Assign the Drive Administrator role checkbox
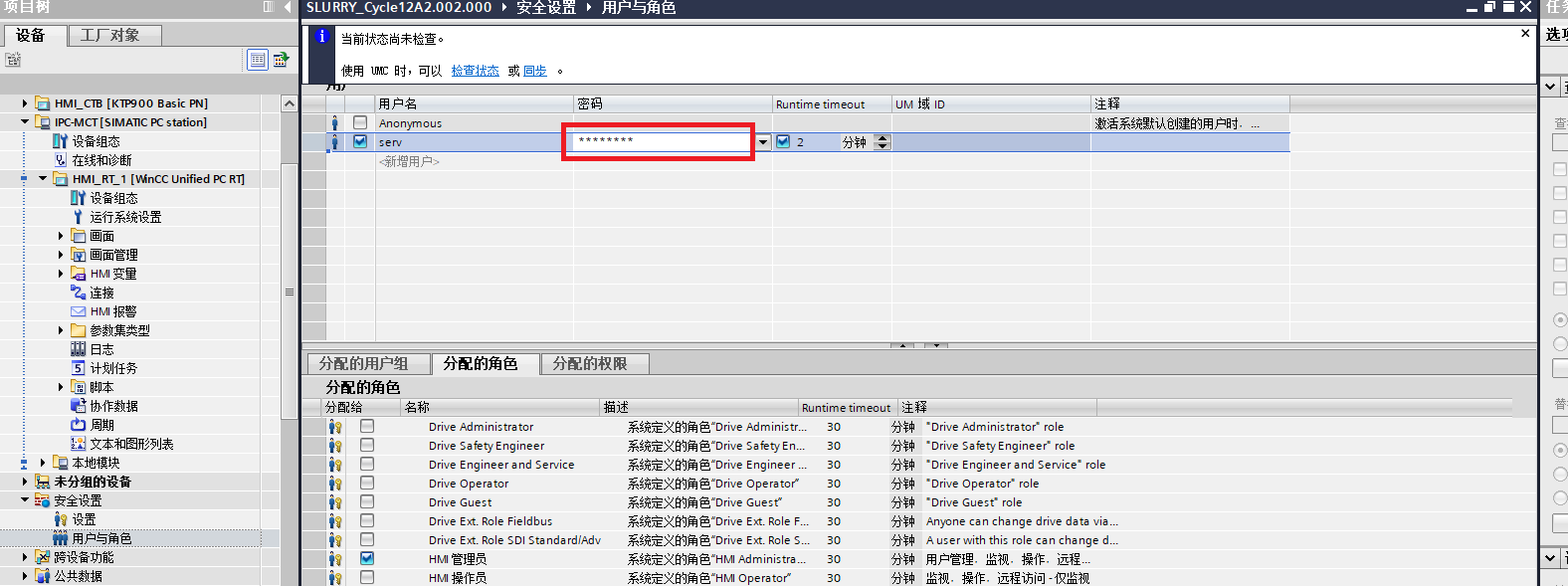The height and width of the screenshot is (586, 1568). click(367, 427)
